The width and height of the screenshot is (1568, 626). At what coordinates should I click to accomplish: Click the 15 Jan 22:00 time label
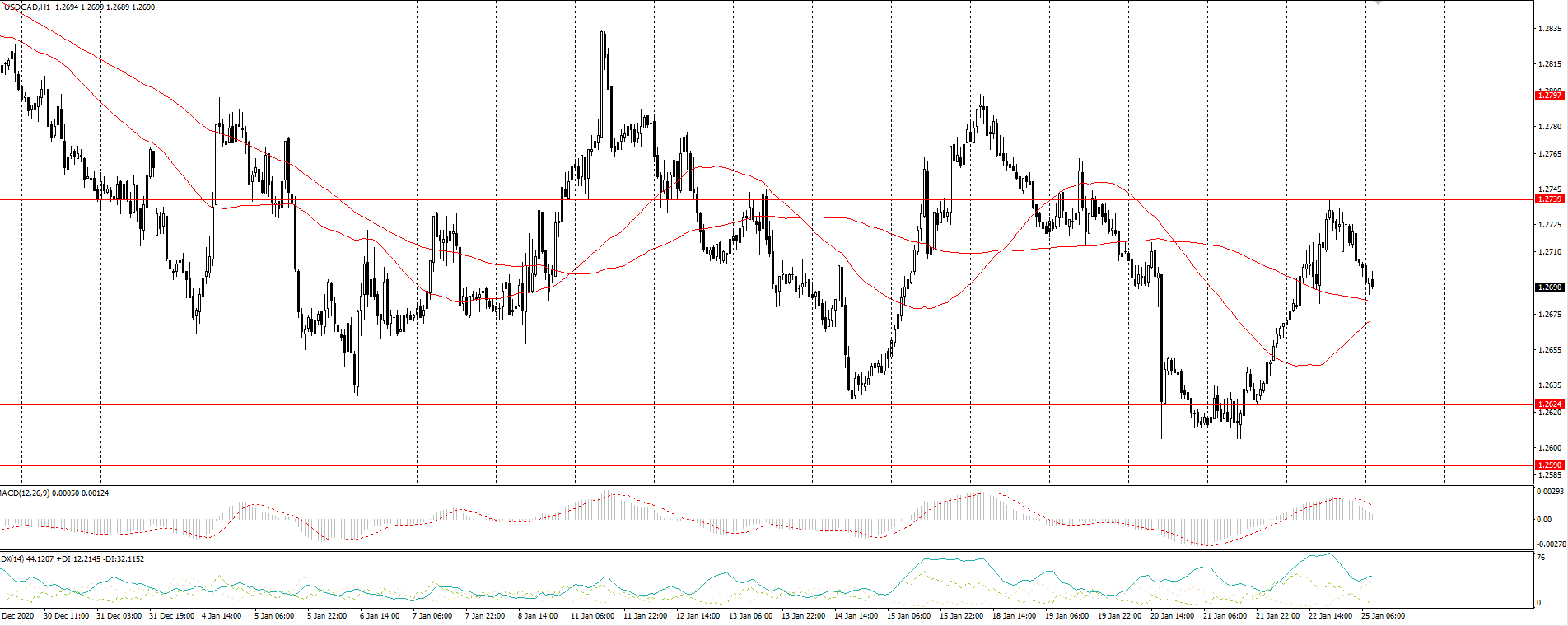click(961, 616)
